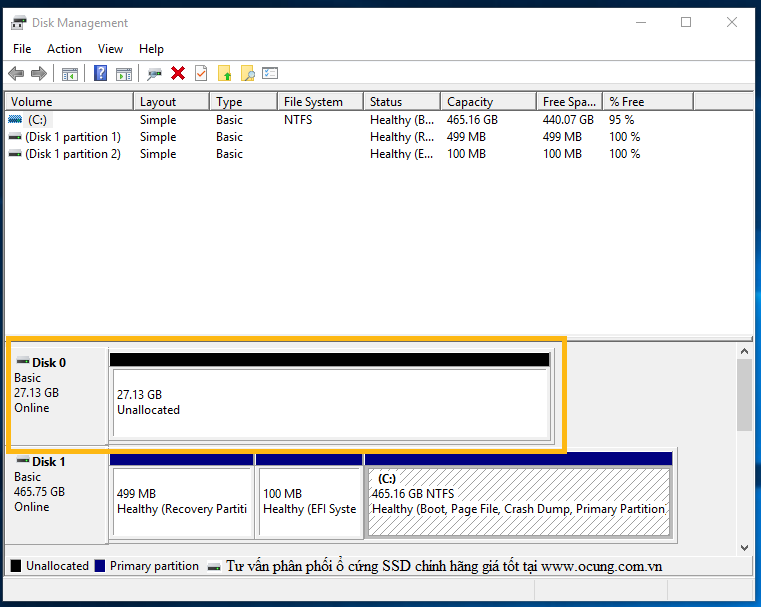Minimize the Disk Management window
The image size is (761, 607).
641,22
